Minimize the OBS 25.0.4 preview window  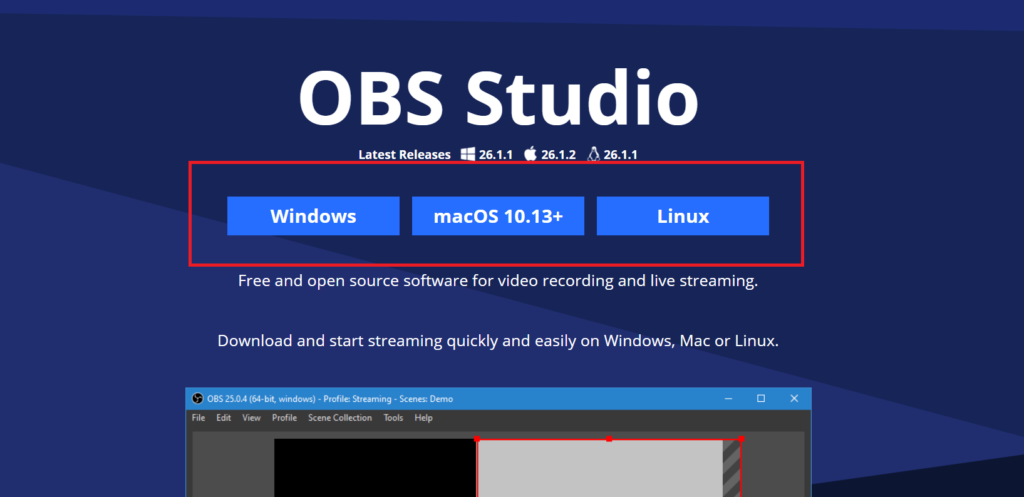click(x=728, y=398)
